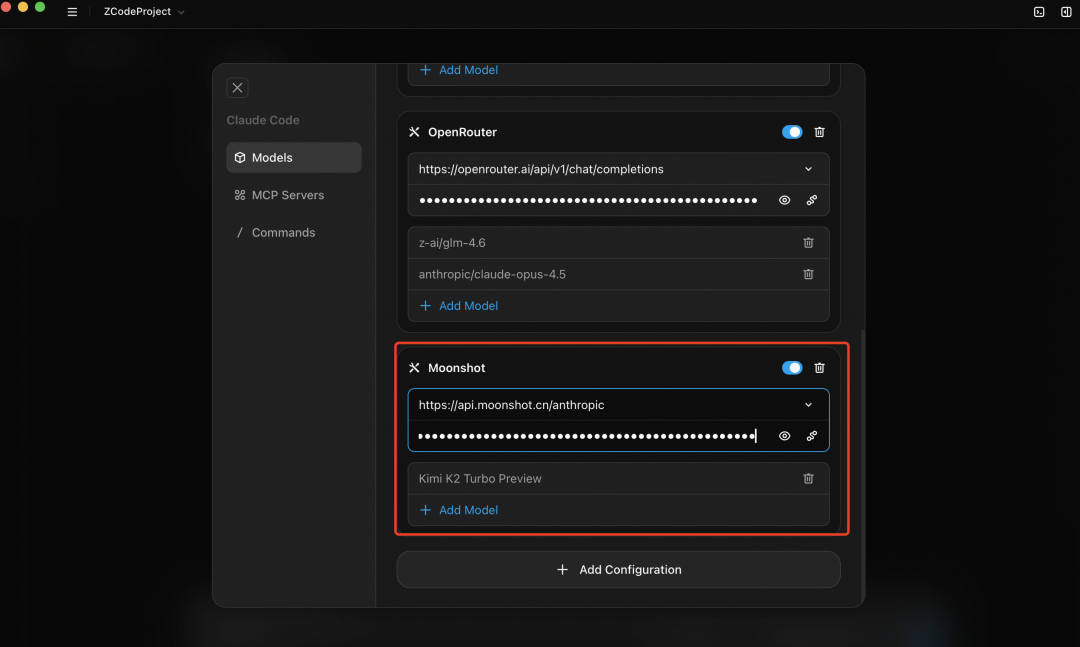Show the OpenRouter API key
Screen dimensions: 1080x647
tap(785, 201)
